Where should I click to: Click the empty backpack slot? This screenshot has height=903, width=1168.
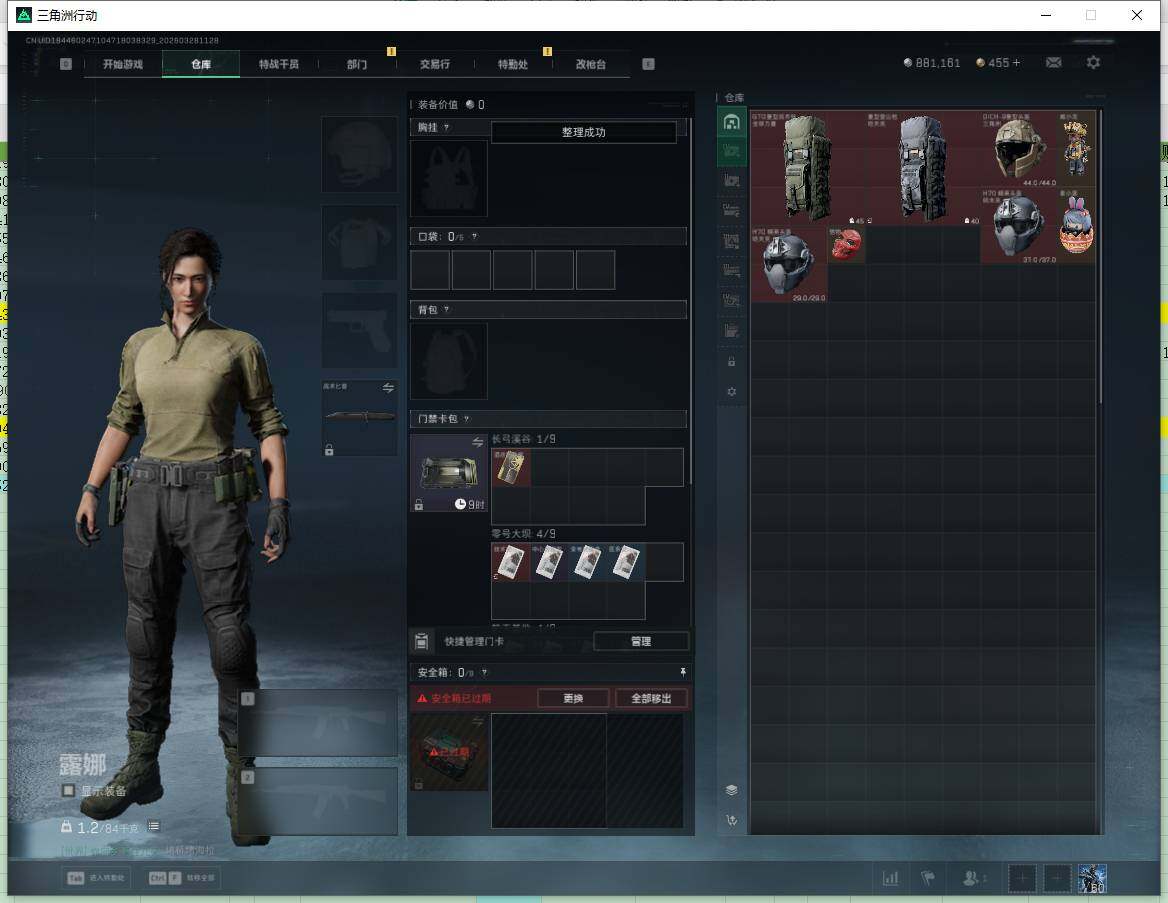448,361
